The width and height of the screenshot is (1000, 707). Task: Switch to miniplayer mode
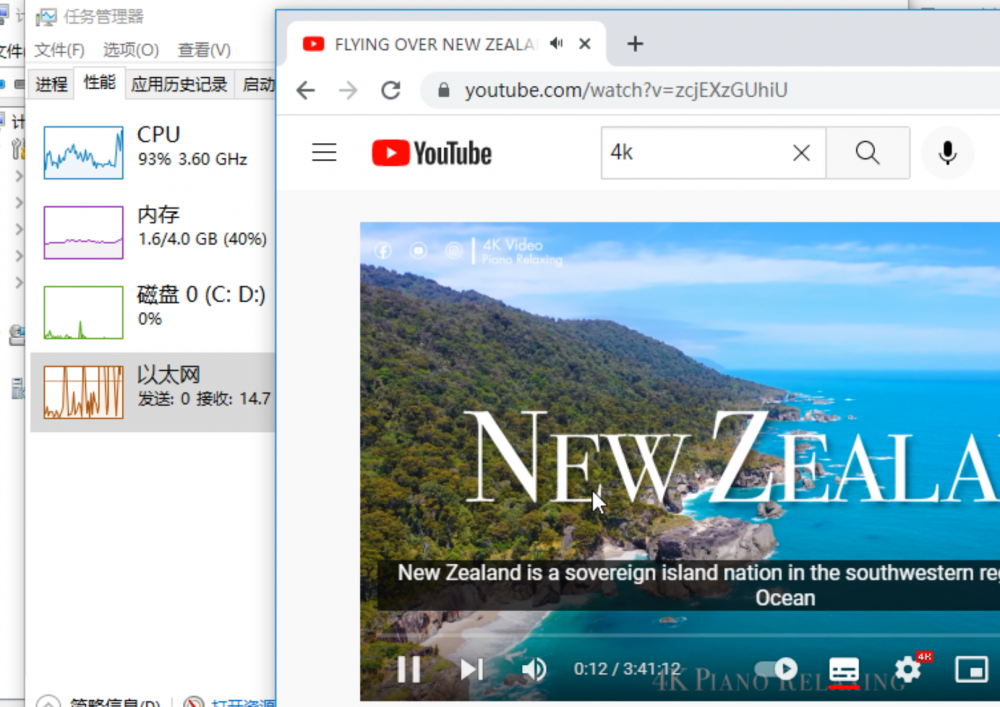[x=971, y=669]
